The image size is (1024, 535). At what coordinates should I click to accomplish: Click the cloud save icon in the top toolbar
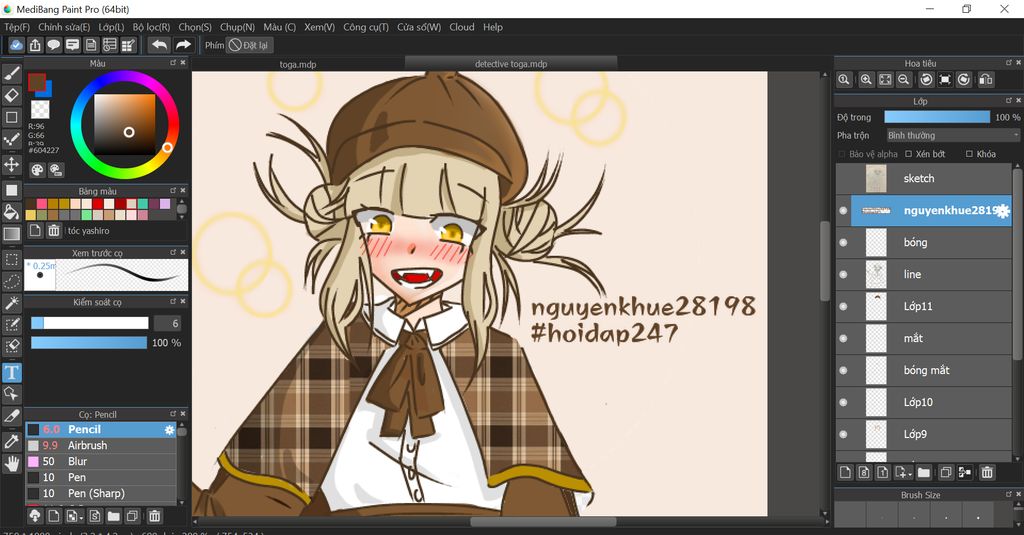pos(16,45)
